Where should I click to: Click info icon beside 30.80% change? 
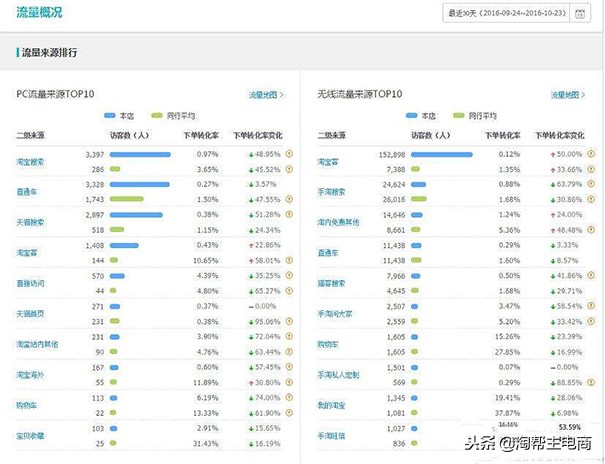point(289,382)
